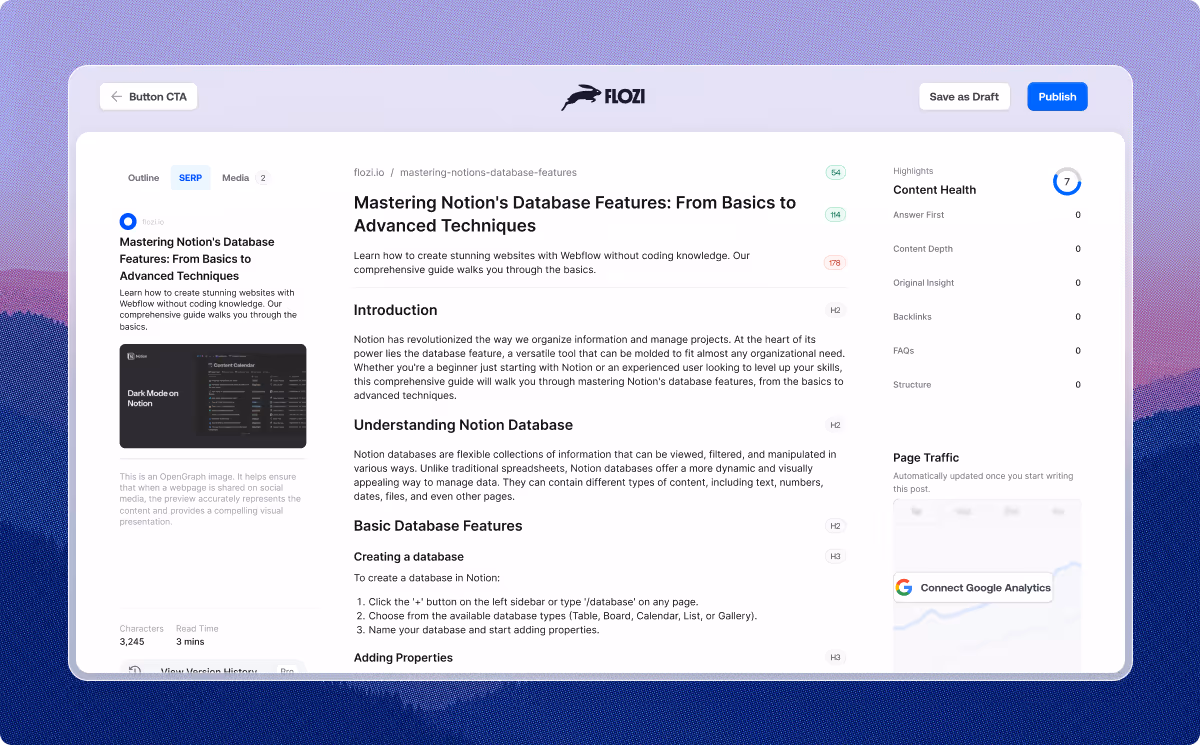The height and width of the screenshot is (745, 1200).
Task: Click the H3 badge beside Adding Properties
Action: (835, 657)
